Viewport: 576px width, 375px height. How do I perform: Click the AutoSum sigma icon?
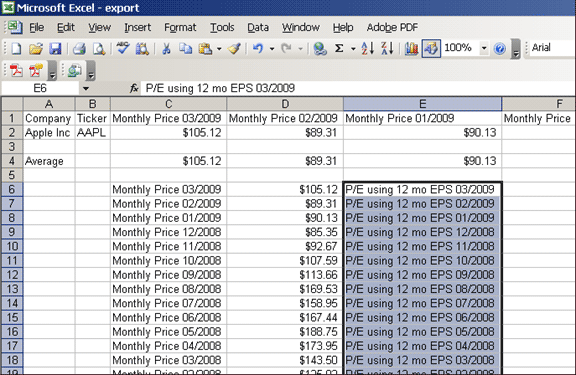point(339,48)
